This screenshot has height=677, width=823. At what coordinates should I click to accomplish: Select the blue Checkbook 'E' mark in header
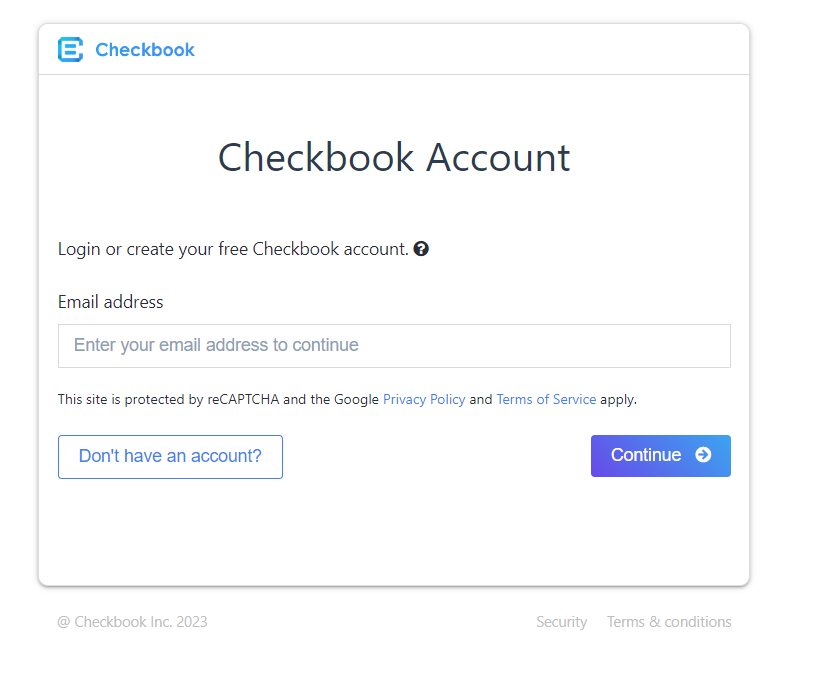click(69, 49)
